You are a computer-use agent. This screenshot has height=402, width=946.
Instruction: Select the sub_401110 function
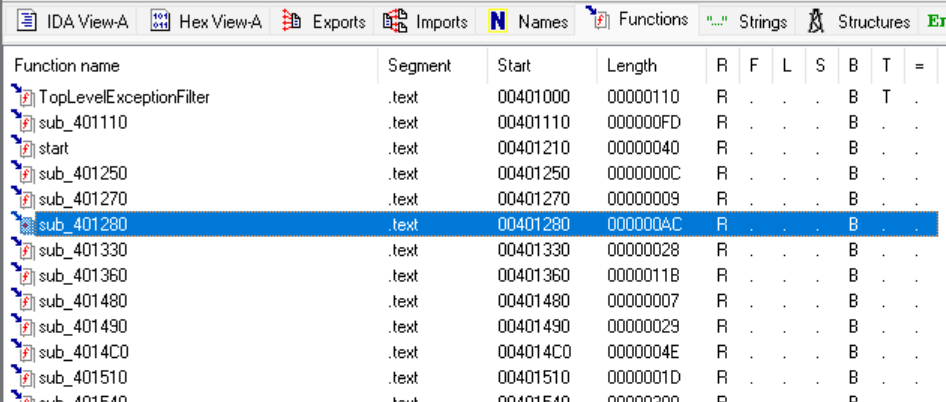point(474,123)
